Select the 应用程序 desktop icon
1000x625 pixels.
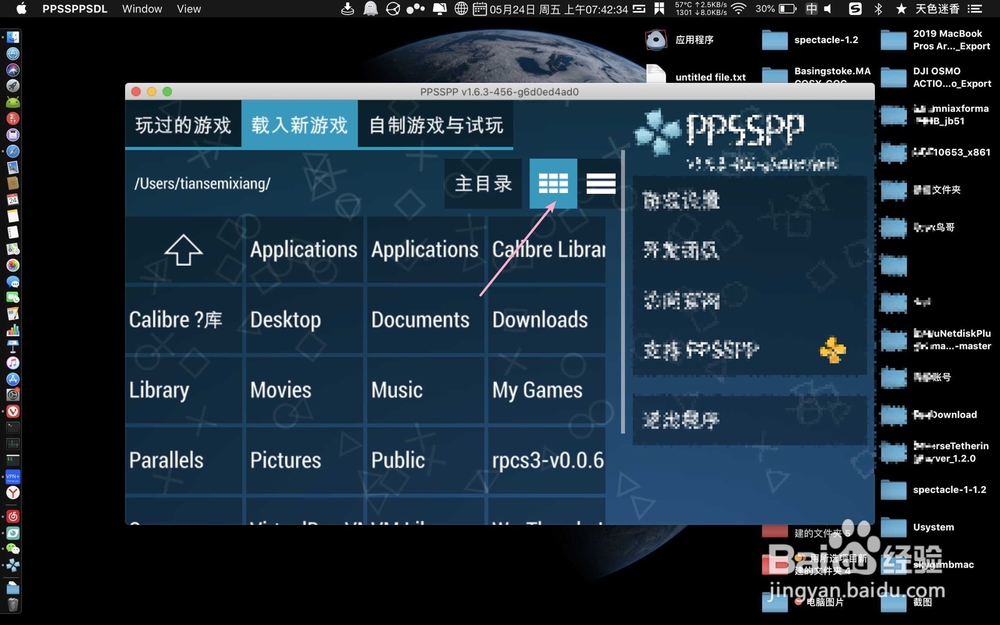[x=679, y=40]
